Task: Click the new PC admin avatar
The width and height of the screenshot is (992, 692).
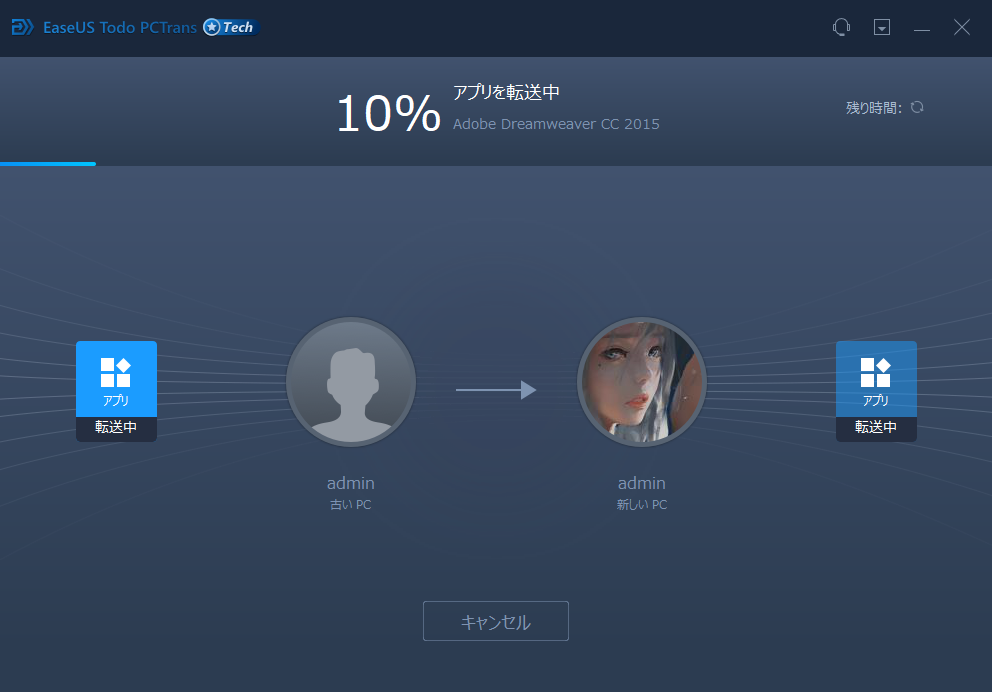Action: pos(641,382)
